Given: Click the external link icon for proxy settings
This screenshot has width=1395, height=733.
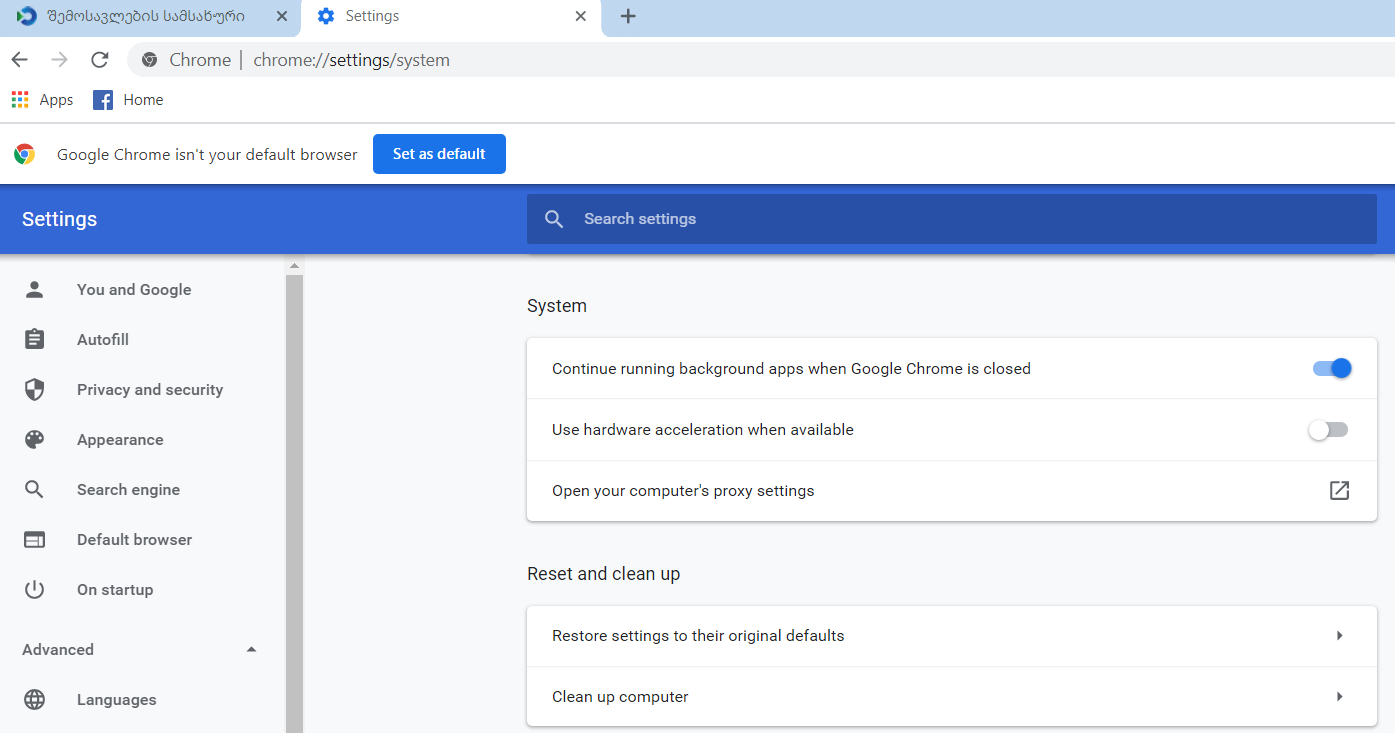Looking at the screenshot, I should pos(1339,491).
